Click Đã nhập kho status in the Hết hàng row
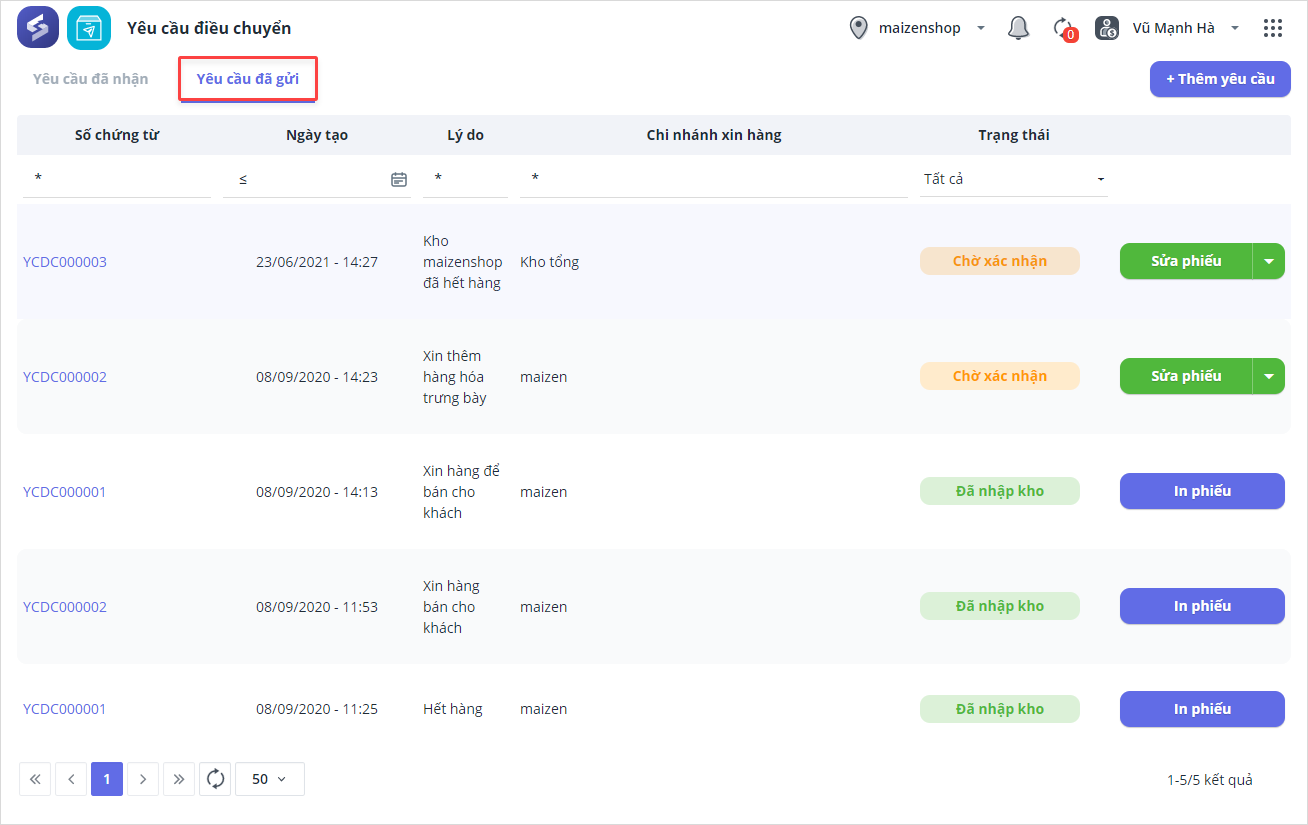The image size is (1308, 825). point(1000,709)
